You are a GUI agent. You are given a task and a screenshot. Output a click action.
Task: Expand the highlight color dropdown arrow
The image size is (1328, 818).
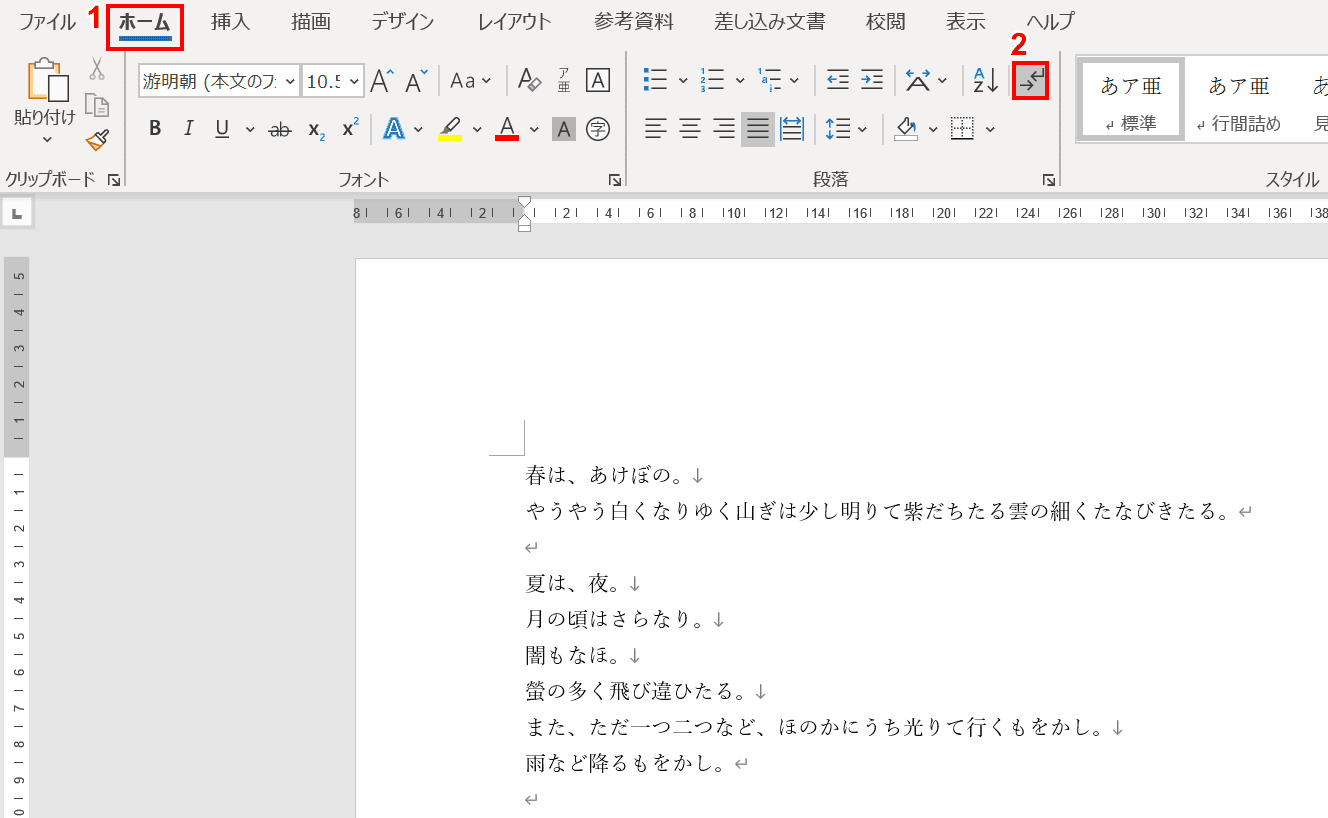click(x=477, y=129)
